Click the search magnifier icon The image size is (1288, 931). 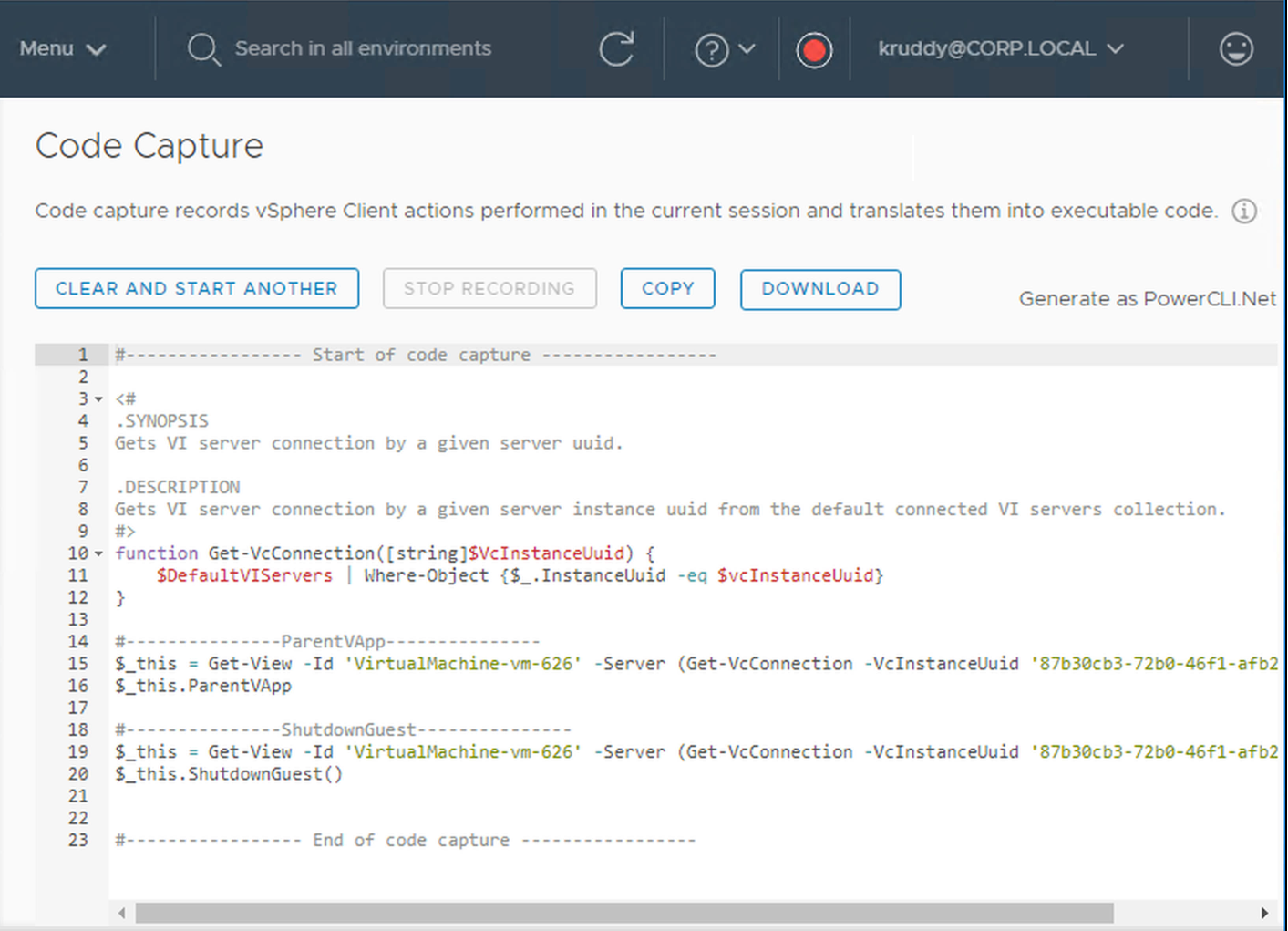[203, 49]
